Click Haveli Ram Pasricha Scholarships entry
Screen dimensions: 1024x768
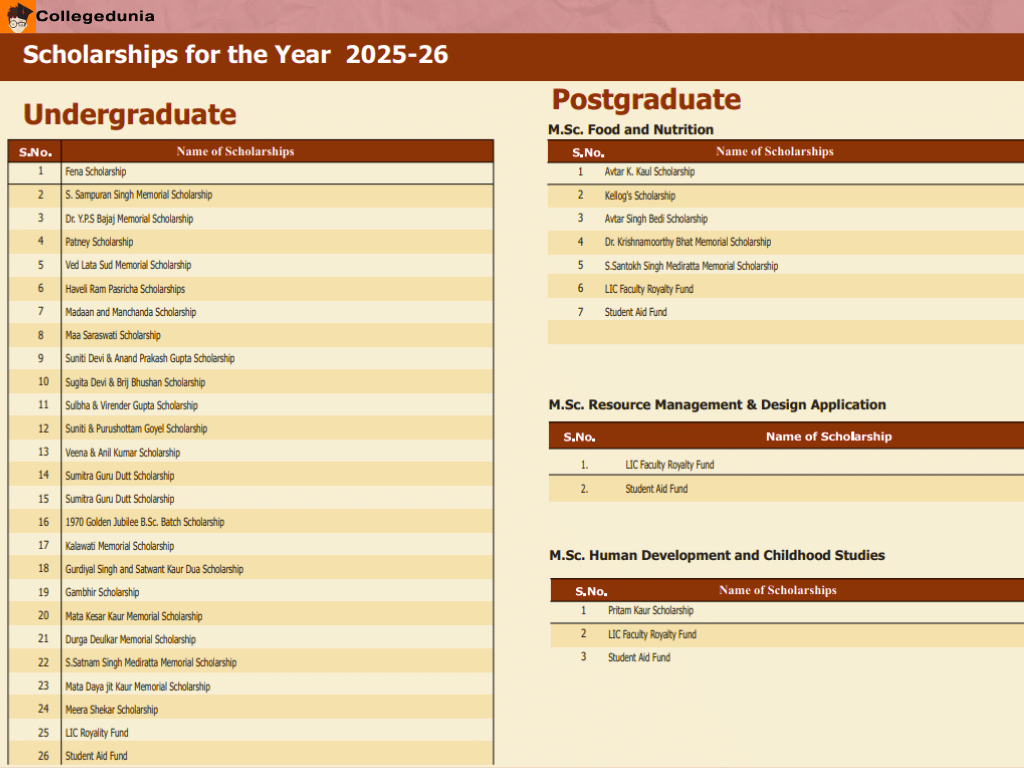(125, 289)
